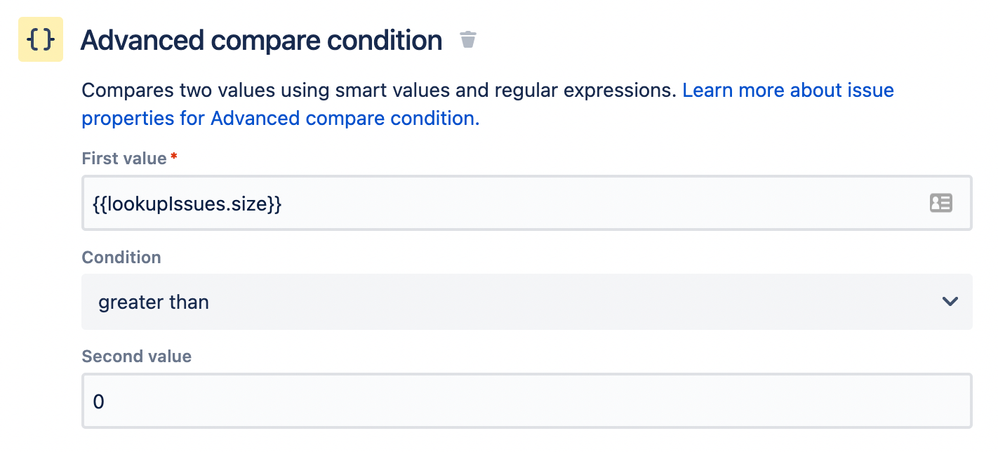The width and height of the screenshot is (998, 452).
Task: Click the {{lookupIssues.size}} smart value text
Action: 187,203
